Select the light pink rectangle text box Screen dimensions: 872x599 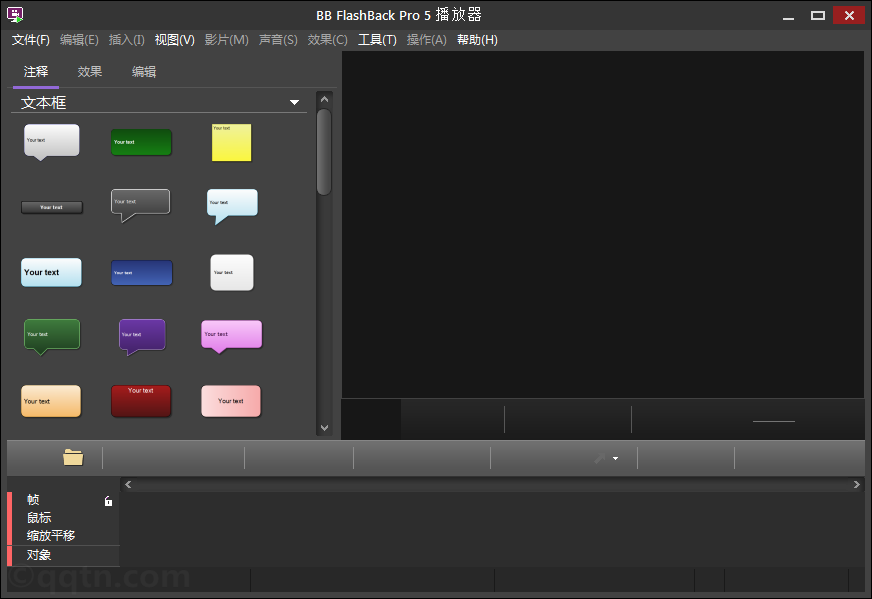click(x=231, y=401)
